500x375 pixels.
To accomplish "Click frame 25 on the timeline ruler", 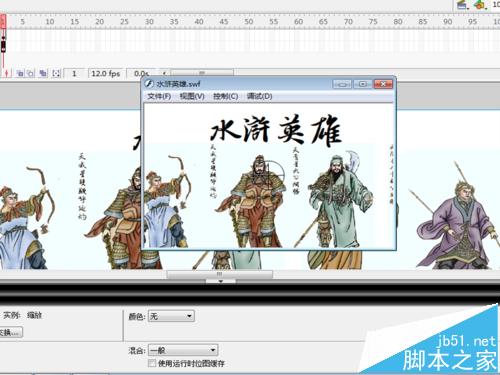I will 124,22.
